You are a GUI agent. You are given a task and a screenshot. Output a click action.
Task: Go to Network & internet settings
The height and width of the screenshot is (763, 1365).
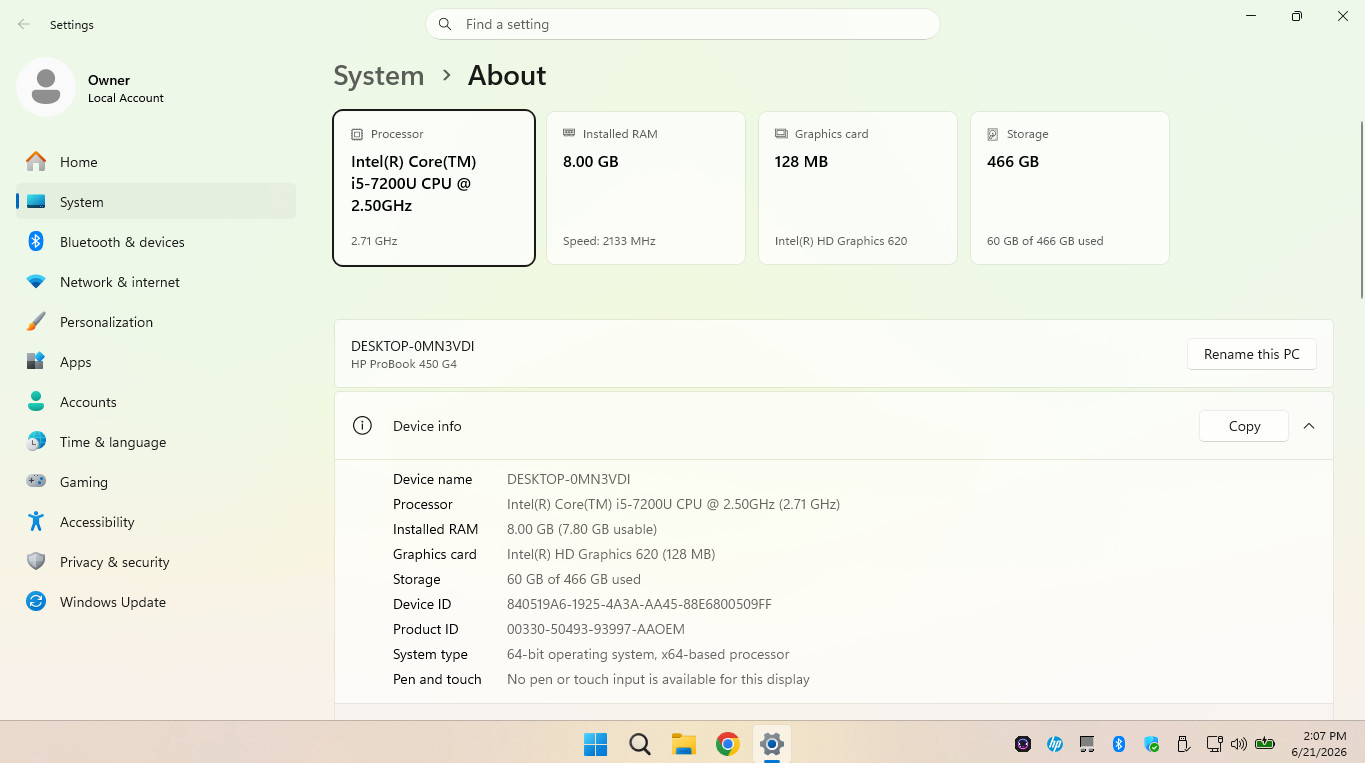pyautogui.click(x=156, y=282)
